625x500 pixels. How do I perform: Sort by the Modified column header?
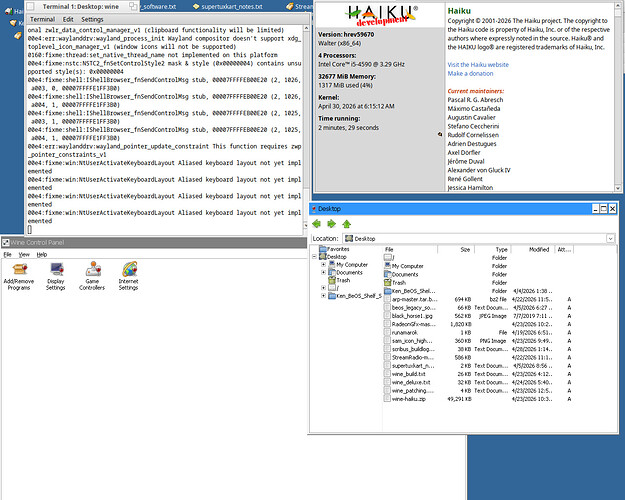click(x=533, y=249)
